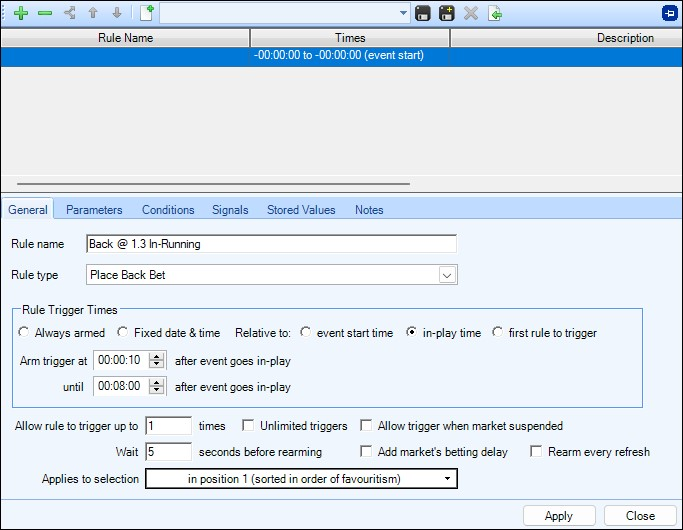This screenshot has height=530, width=683.
Task: Import rules file with green arrow document icon
Action: pyautogui.click(x=495, y=13)
